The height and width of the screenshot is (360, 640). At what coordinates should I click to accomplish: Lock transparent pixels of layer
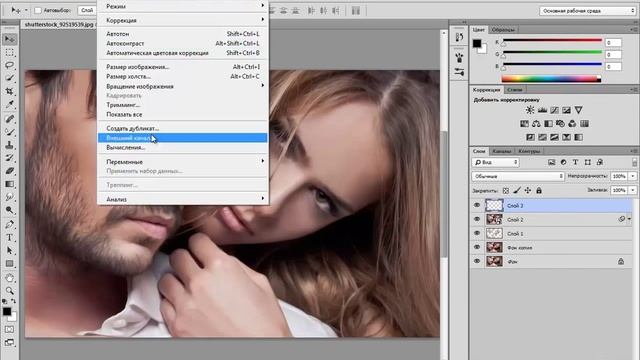coord(506,191)
